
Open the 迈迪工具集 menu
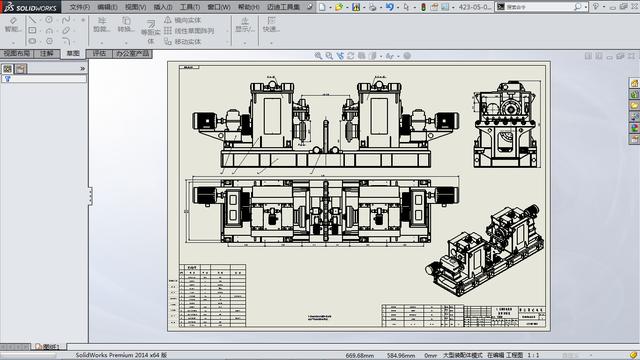tap(284, 7)
